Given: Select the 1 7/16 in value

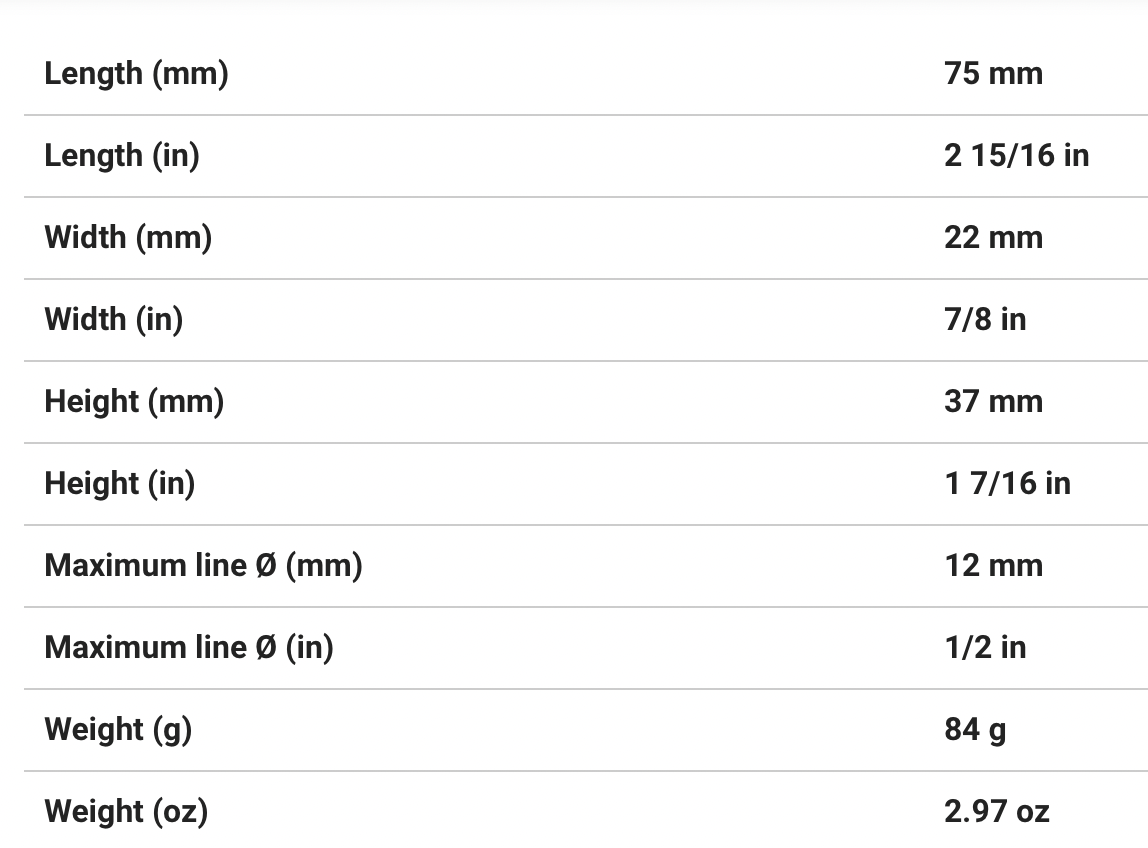Looking at the screenshot, I should [x=1007, y=484].
